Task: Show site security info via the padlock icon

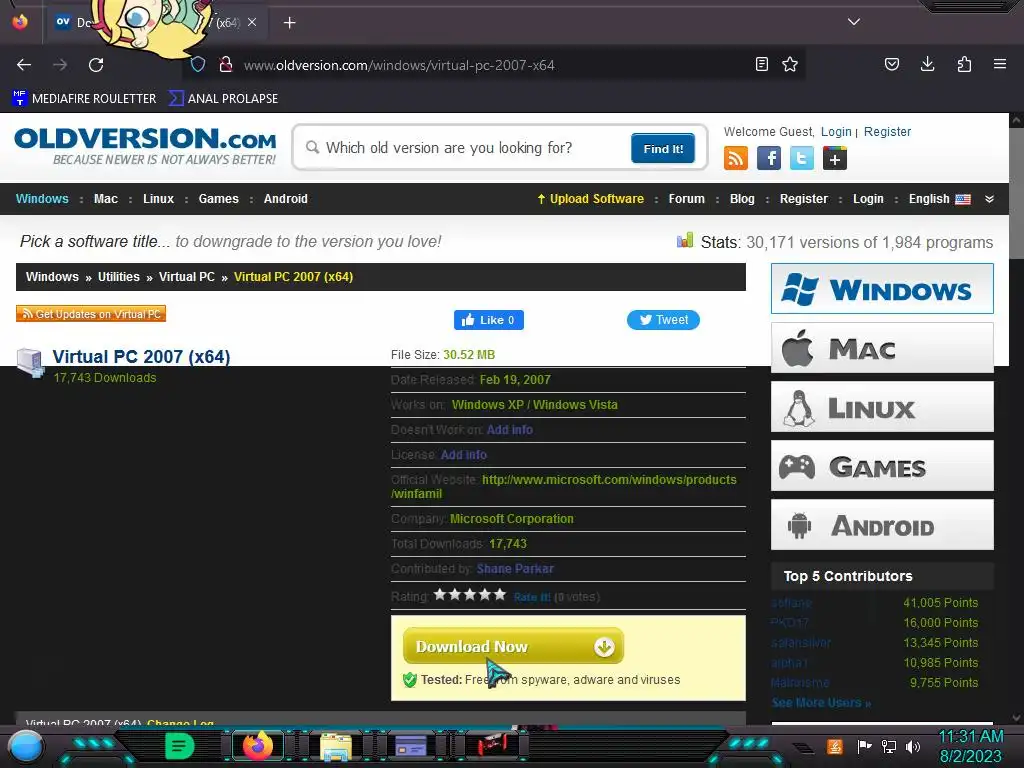Action: tap(226, 65)
